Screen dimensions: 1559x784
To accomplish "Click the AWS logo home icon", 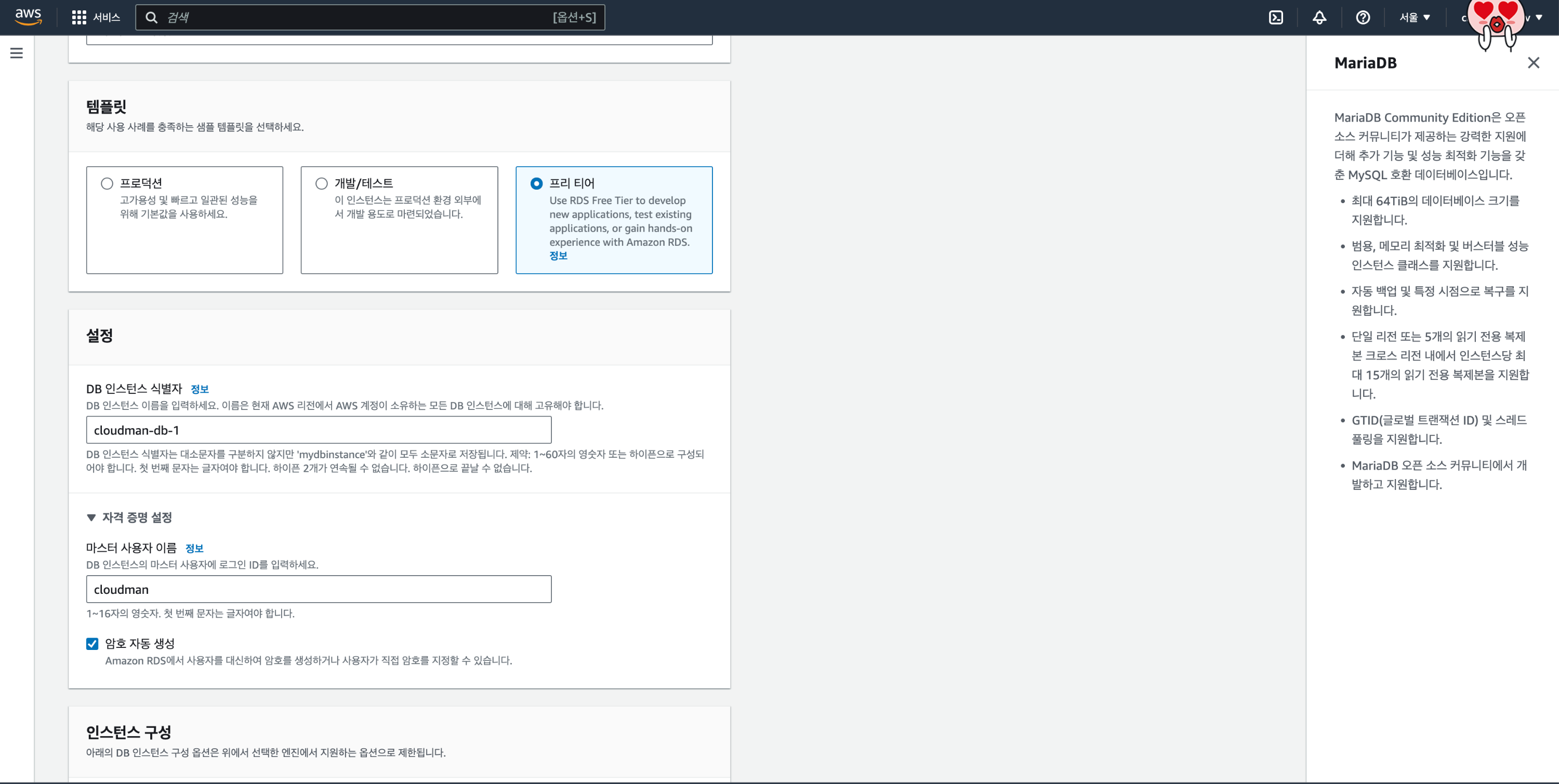I will click(28, 17).
